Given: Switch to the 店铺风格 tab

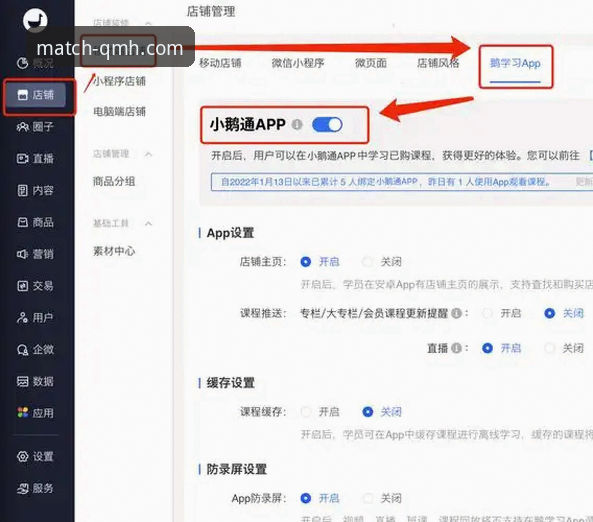Looking at the screenshot, I should pyautogui.click(x=438, y=63).
